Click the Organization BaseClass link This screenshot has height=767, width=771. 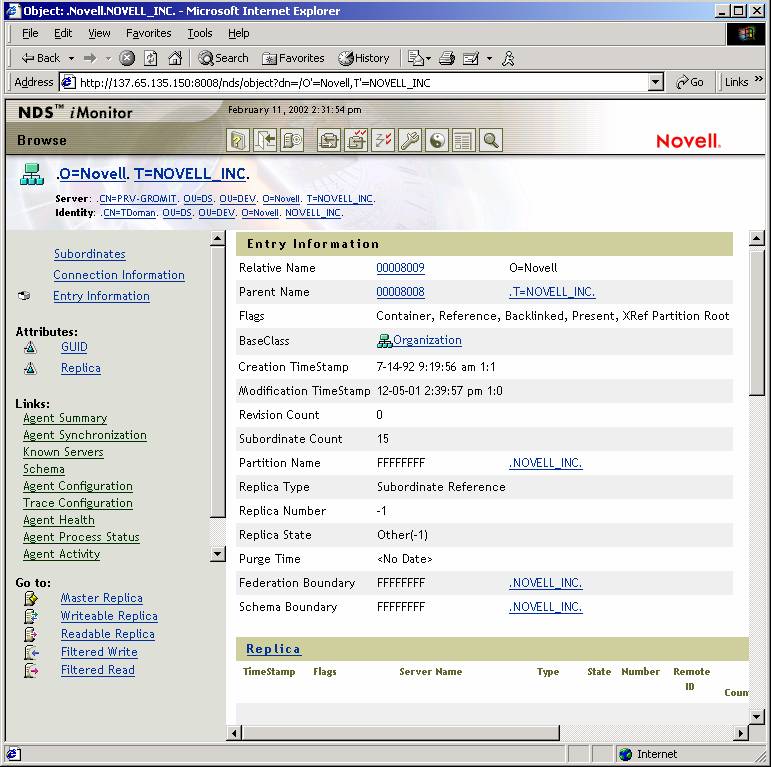tap(427, 340)
